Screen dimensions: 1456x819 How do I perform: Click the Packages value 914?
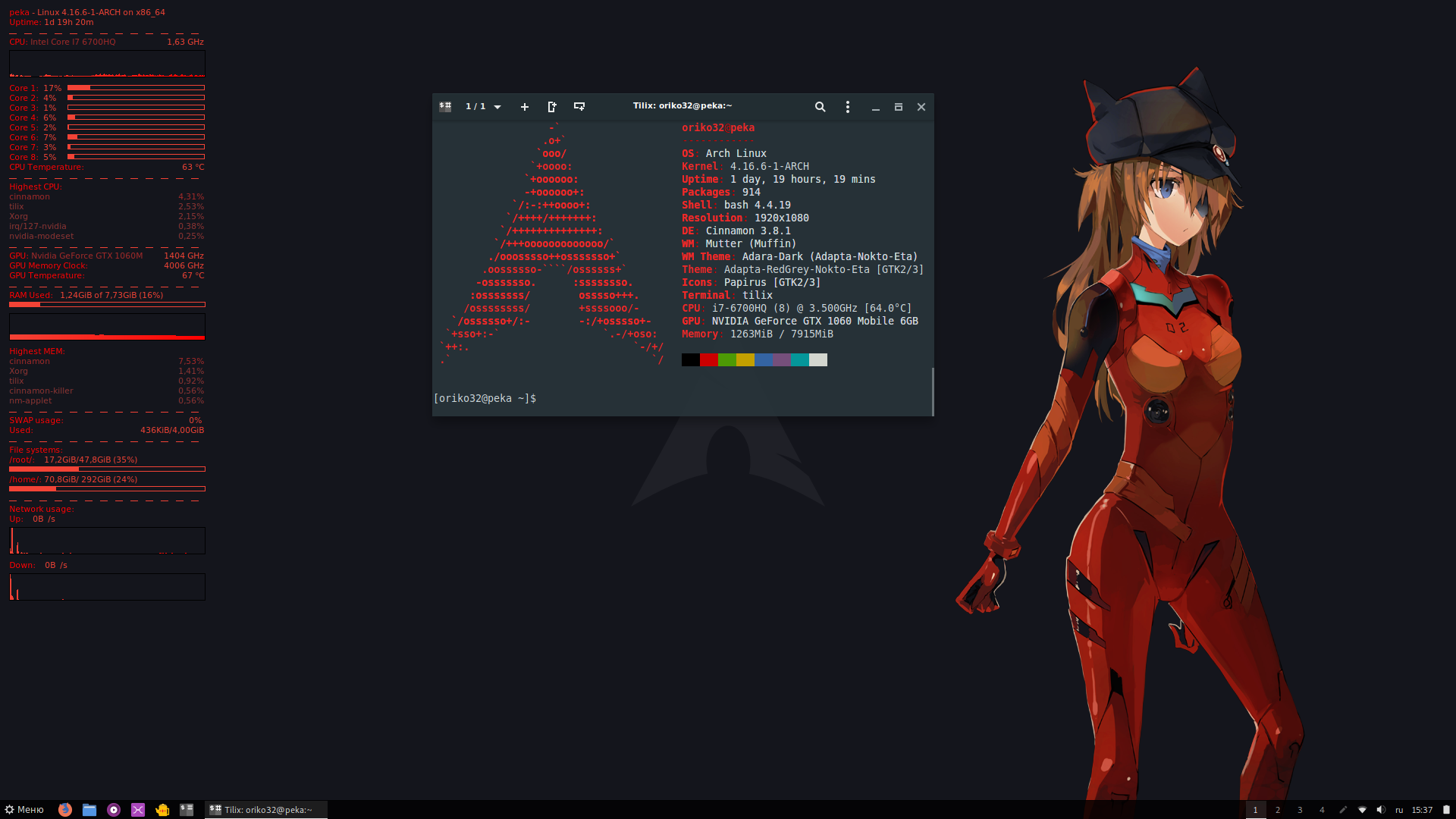[x=752, y=192]
